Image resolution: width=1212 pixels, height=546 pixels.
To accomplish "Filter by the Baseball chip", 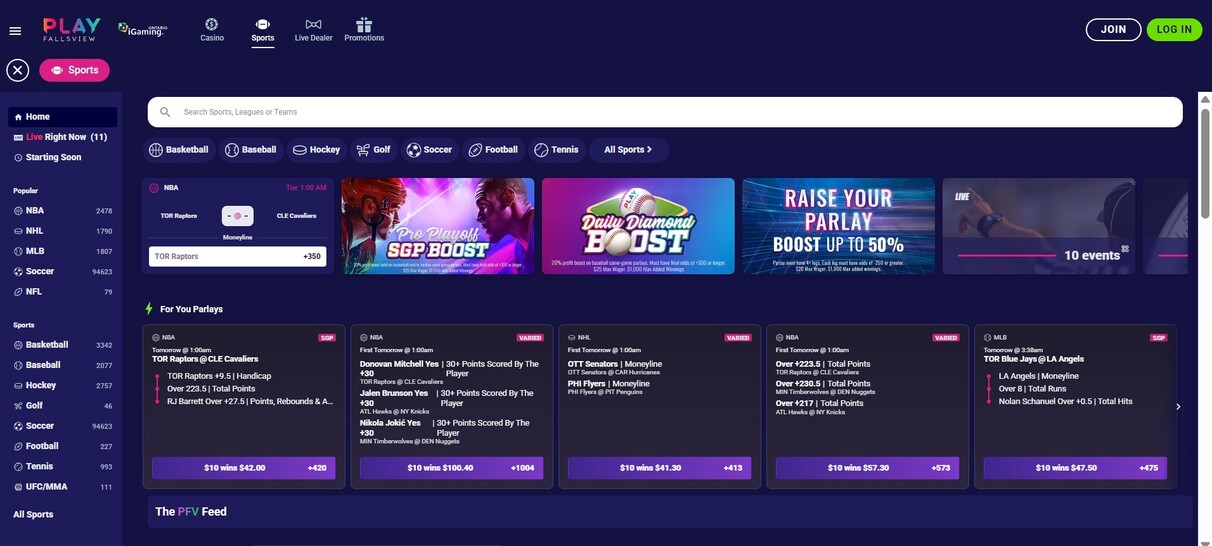I will [252, 150].
